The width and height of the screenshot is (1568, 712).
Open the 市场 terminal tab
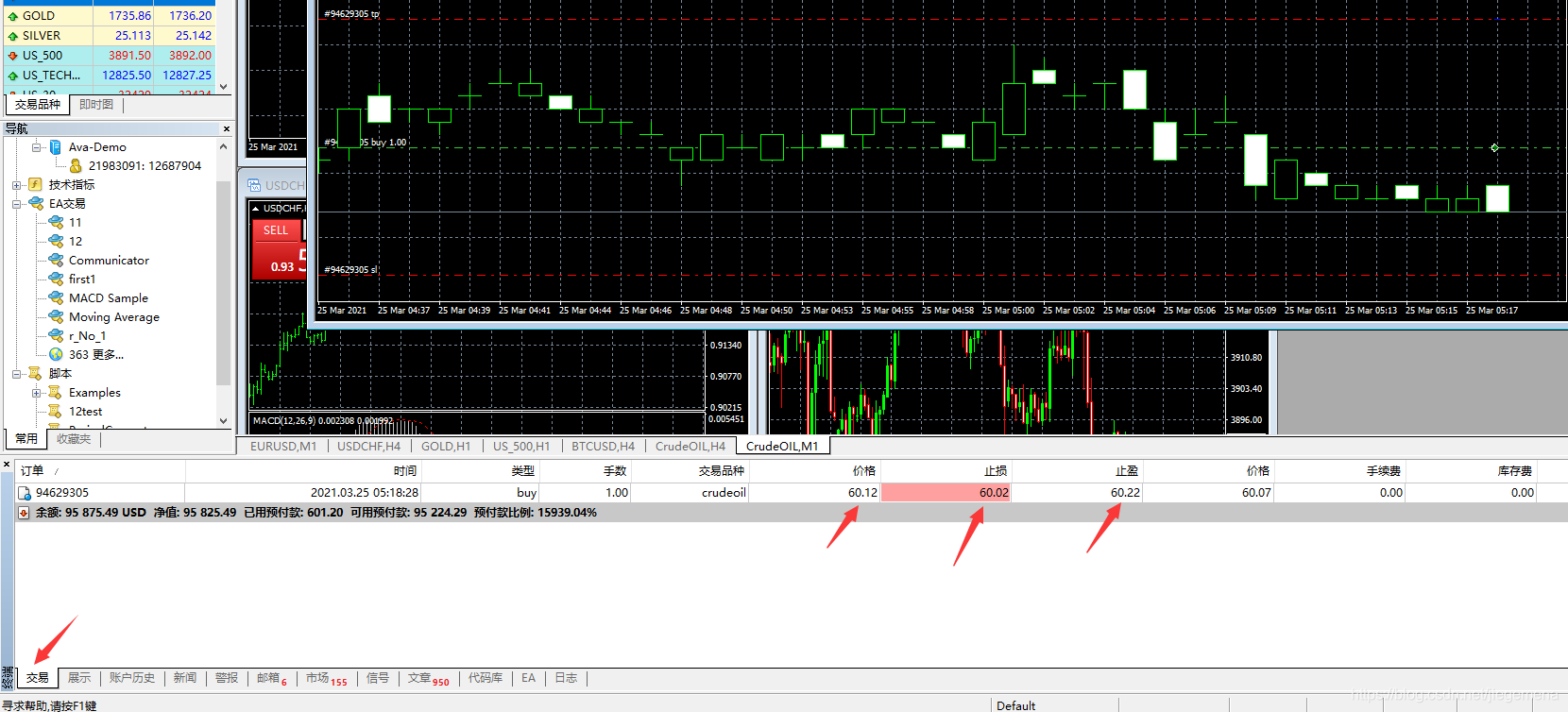click(326, 678)
